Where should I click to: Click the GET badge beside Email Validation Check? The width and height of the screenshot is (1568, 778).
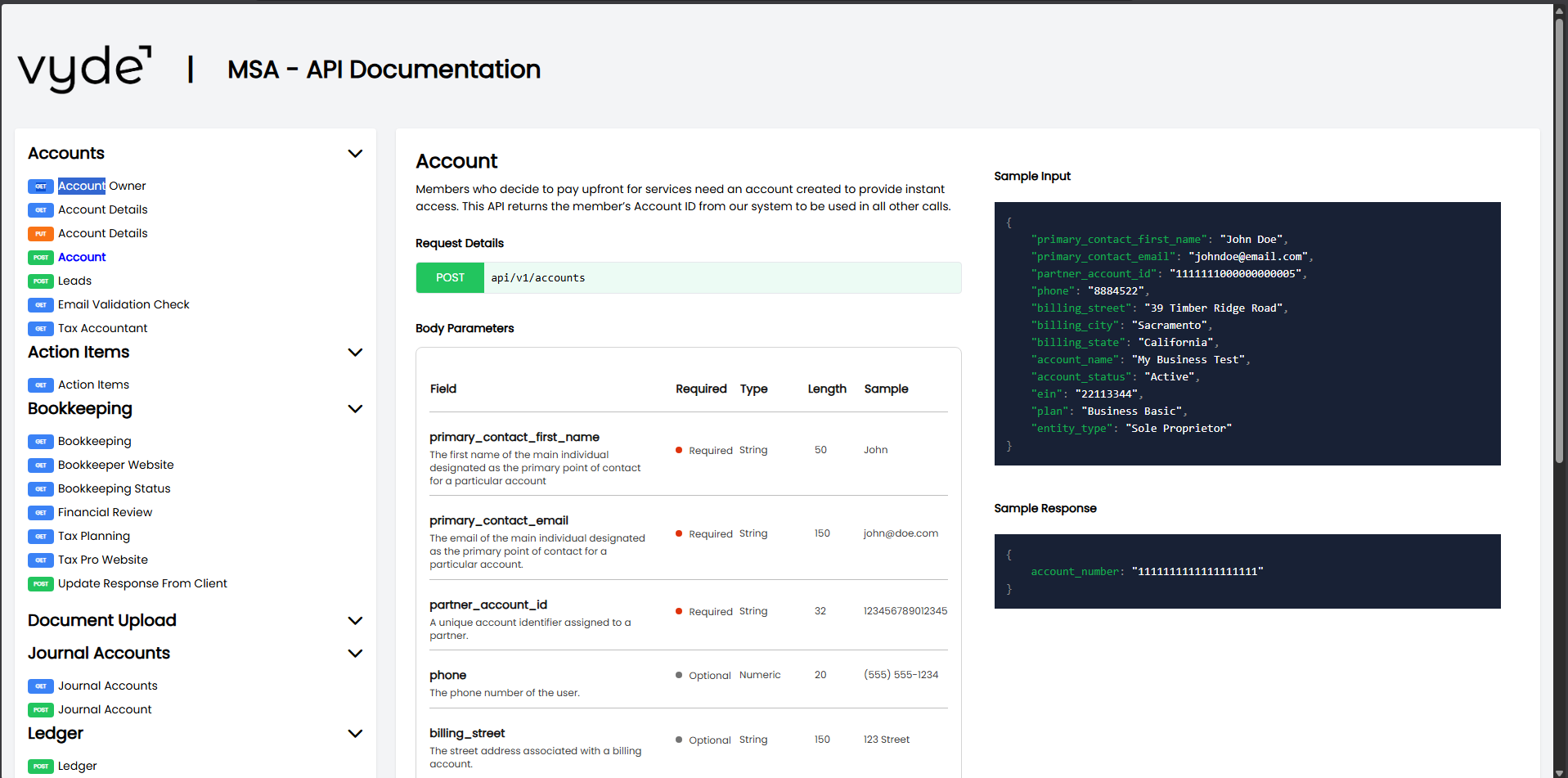[x=41, y=305]
